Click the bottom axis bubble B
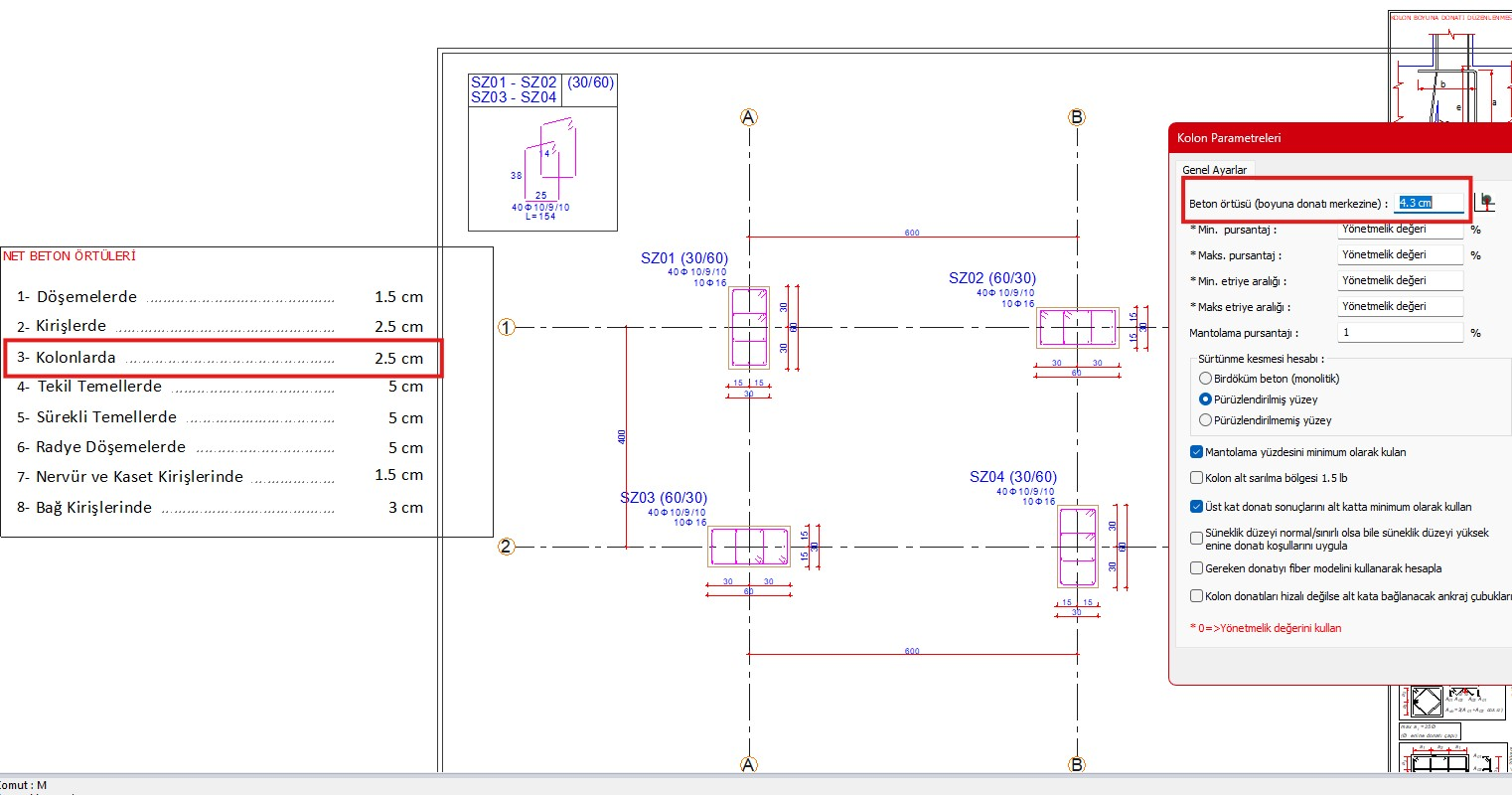 coord(1077,764)
